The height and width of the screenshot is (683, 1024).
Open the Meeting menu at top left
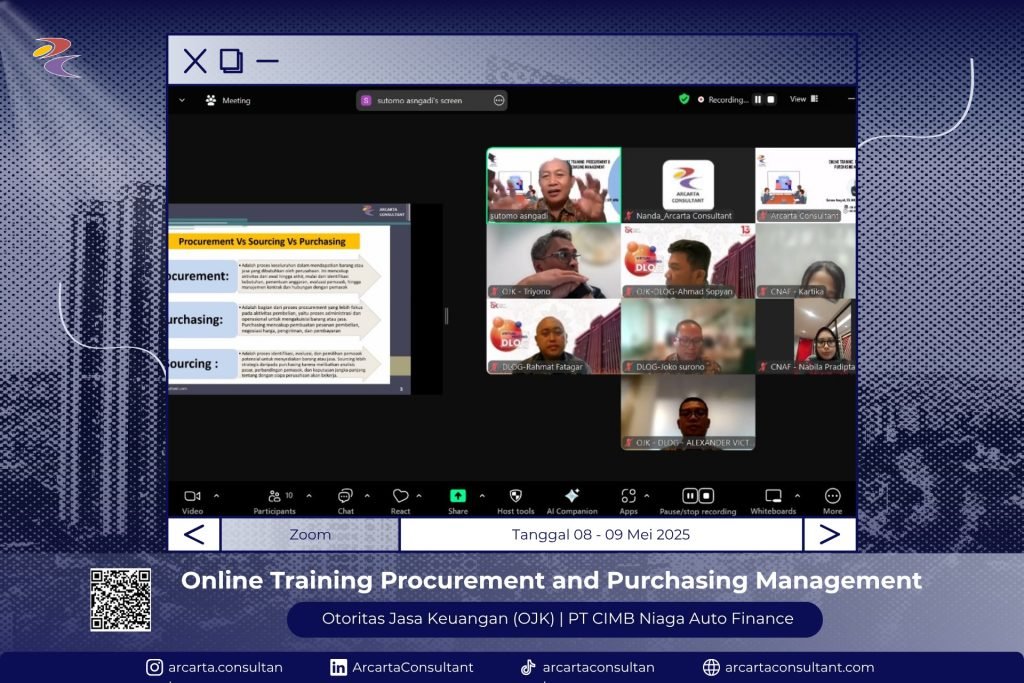point(228,100)
